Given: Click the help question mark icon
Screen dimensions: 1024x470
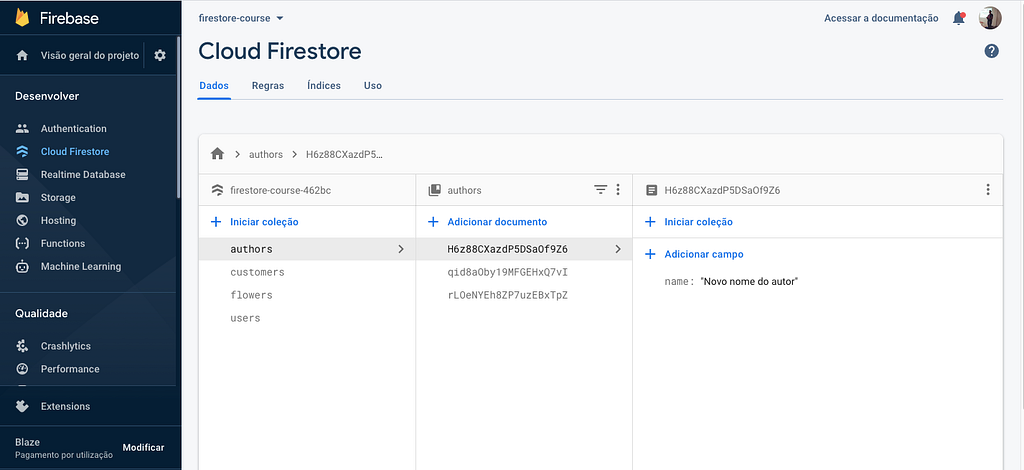Looking at the screenshot, I should [991, 51].
